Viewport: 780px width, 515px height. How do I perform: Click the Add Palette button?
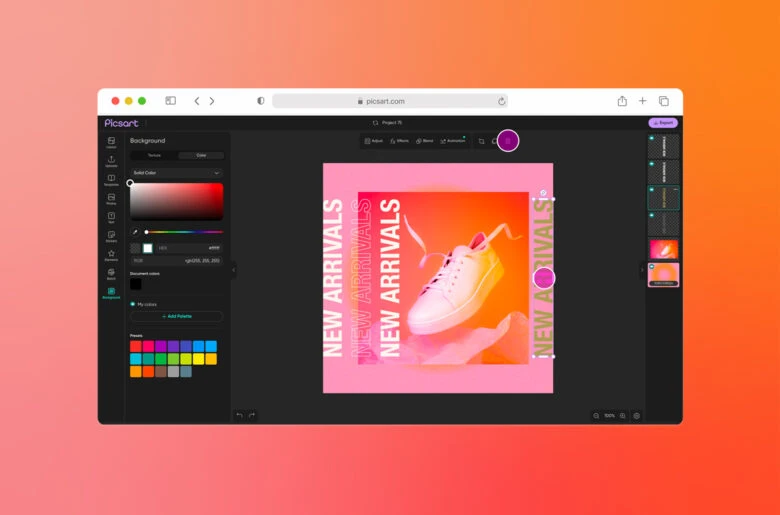coord(176,316)
